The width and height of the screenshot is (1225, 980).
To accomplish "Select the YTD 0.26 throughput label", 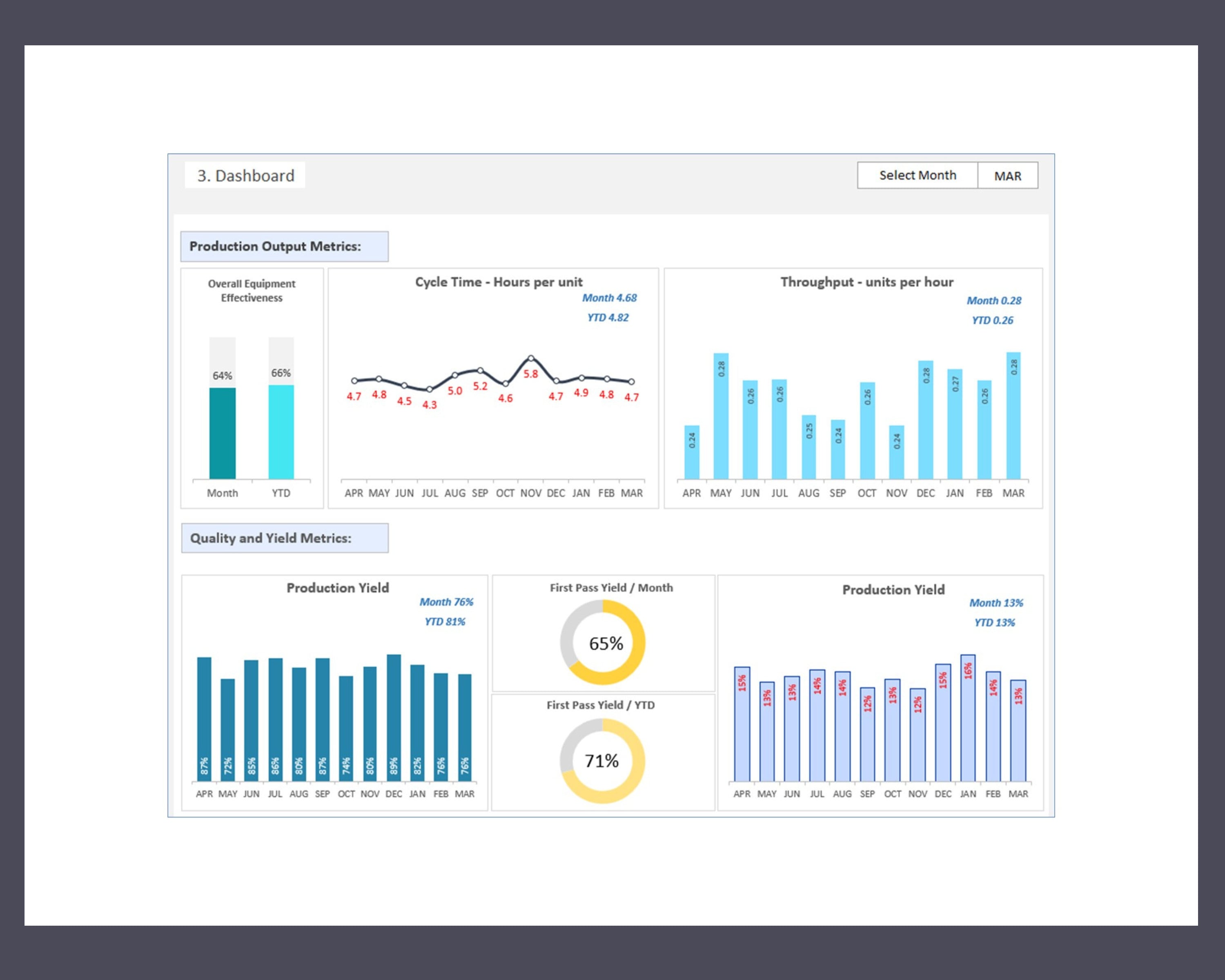I will click(995, 320).
